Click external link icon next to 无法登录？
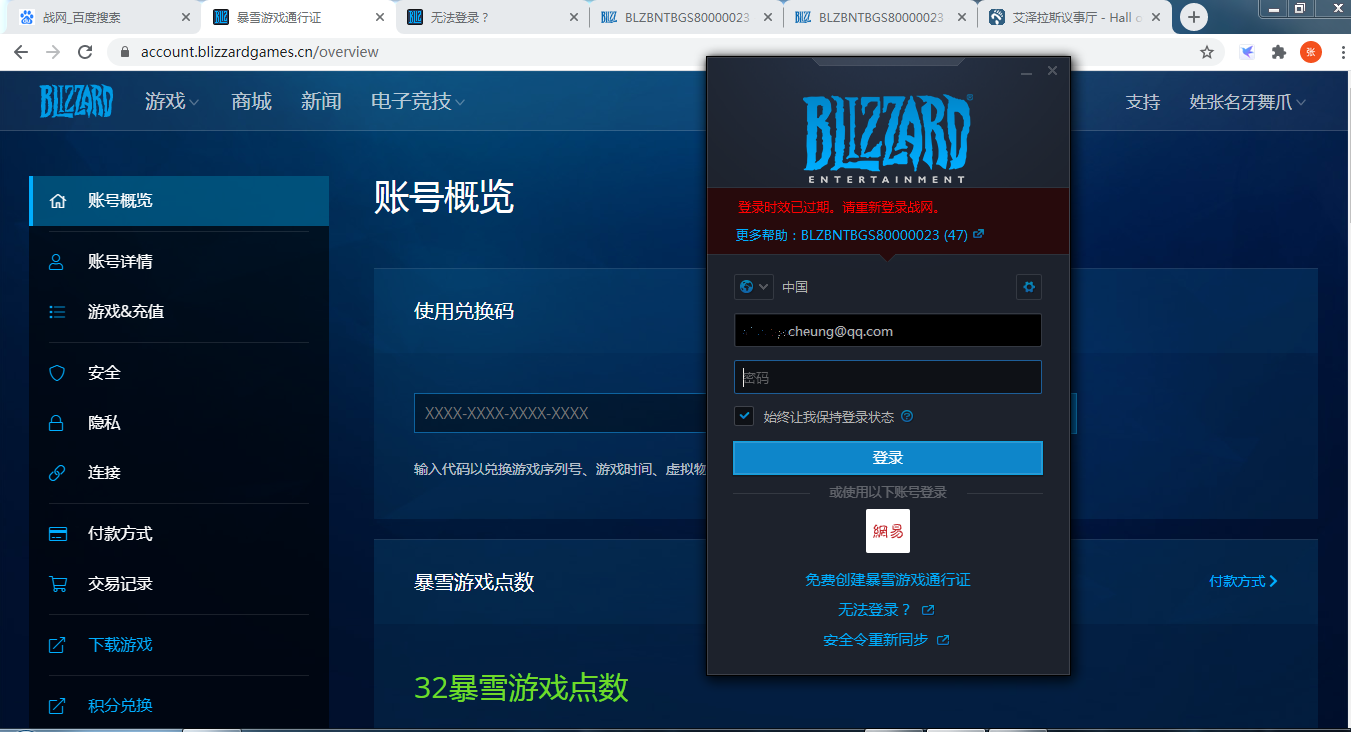This screenshot has width=1351, height=732. coord(928,610)
